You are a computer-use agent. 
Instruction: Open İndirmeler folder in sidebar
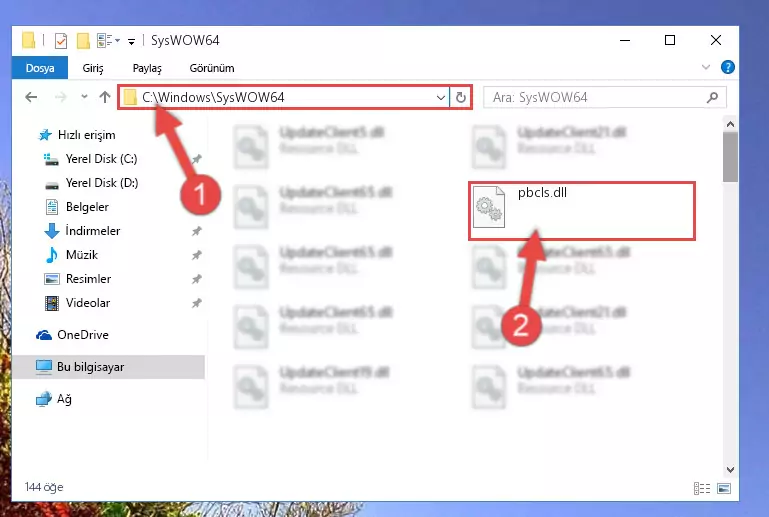92,231
